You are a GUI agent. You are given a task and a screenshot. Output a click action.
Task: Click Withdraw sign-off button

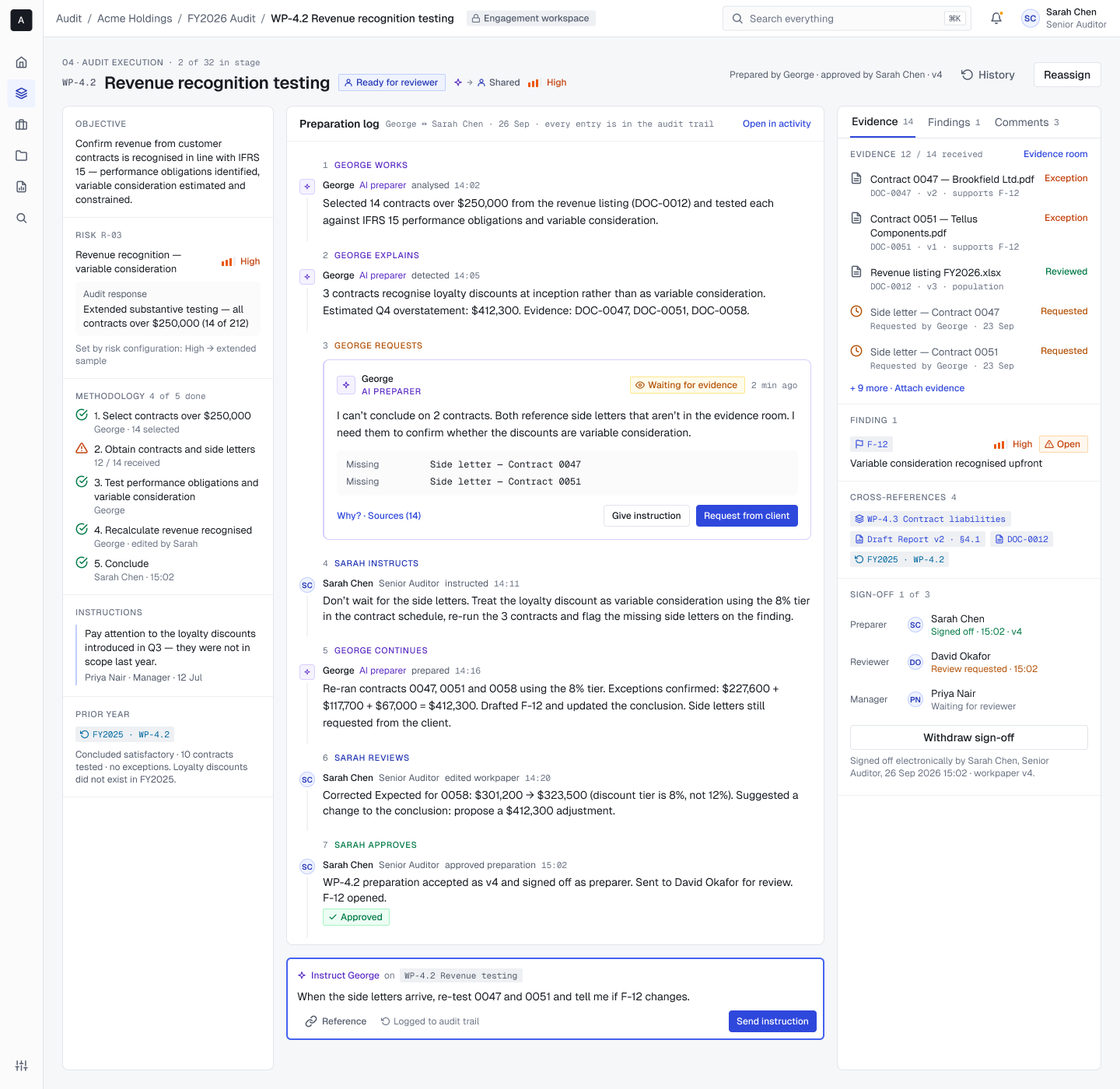click(968, 737)
